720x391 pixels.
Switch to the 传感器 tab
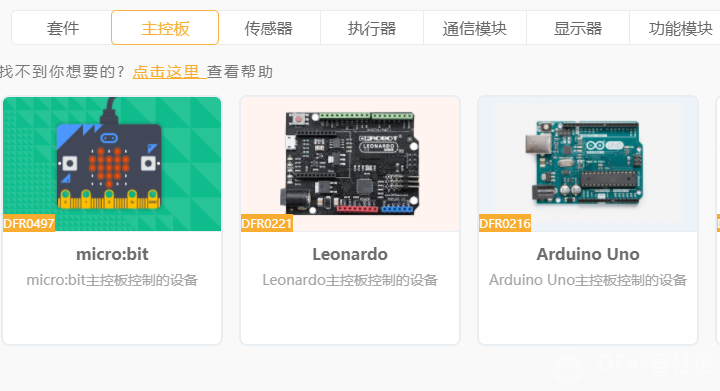pyautogui.click(x=269, y=28)
